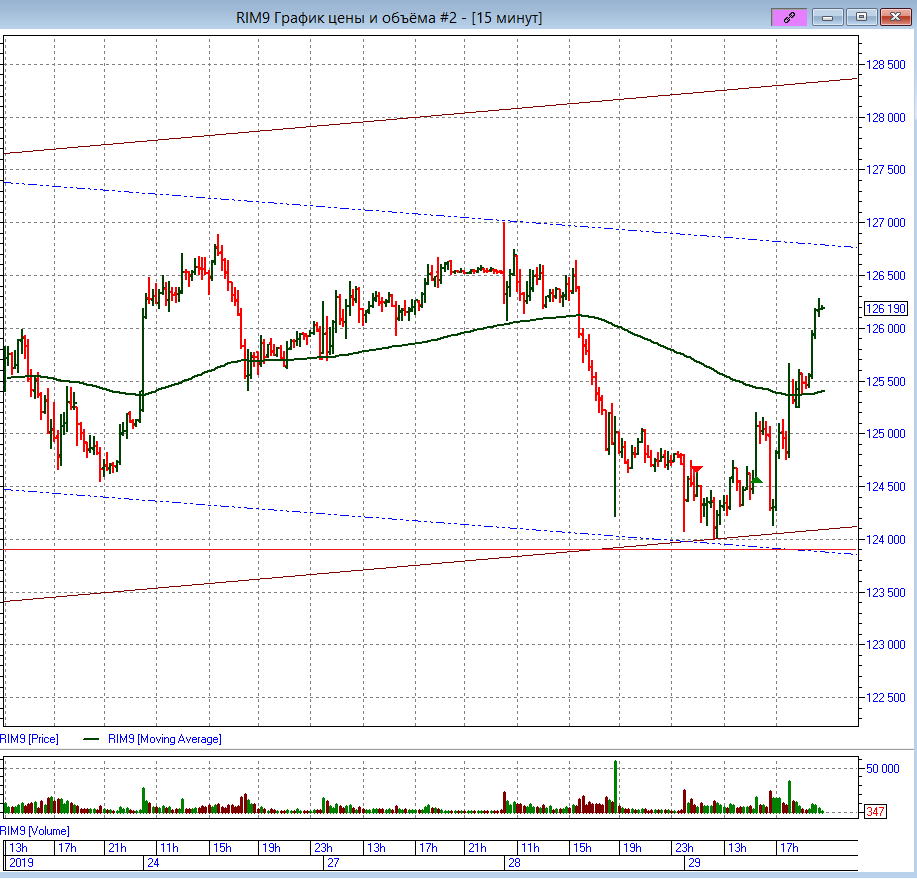This screenshot has width=917, height=879.
Task: Click the 50 000 volume axis label
Action: [x=884, y=769]
